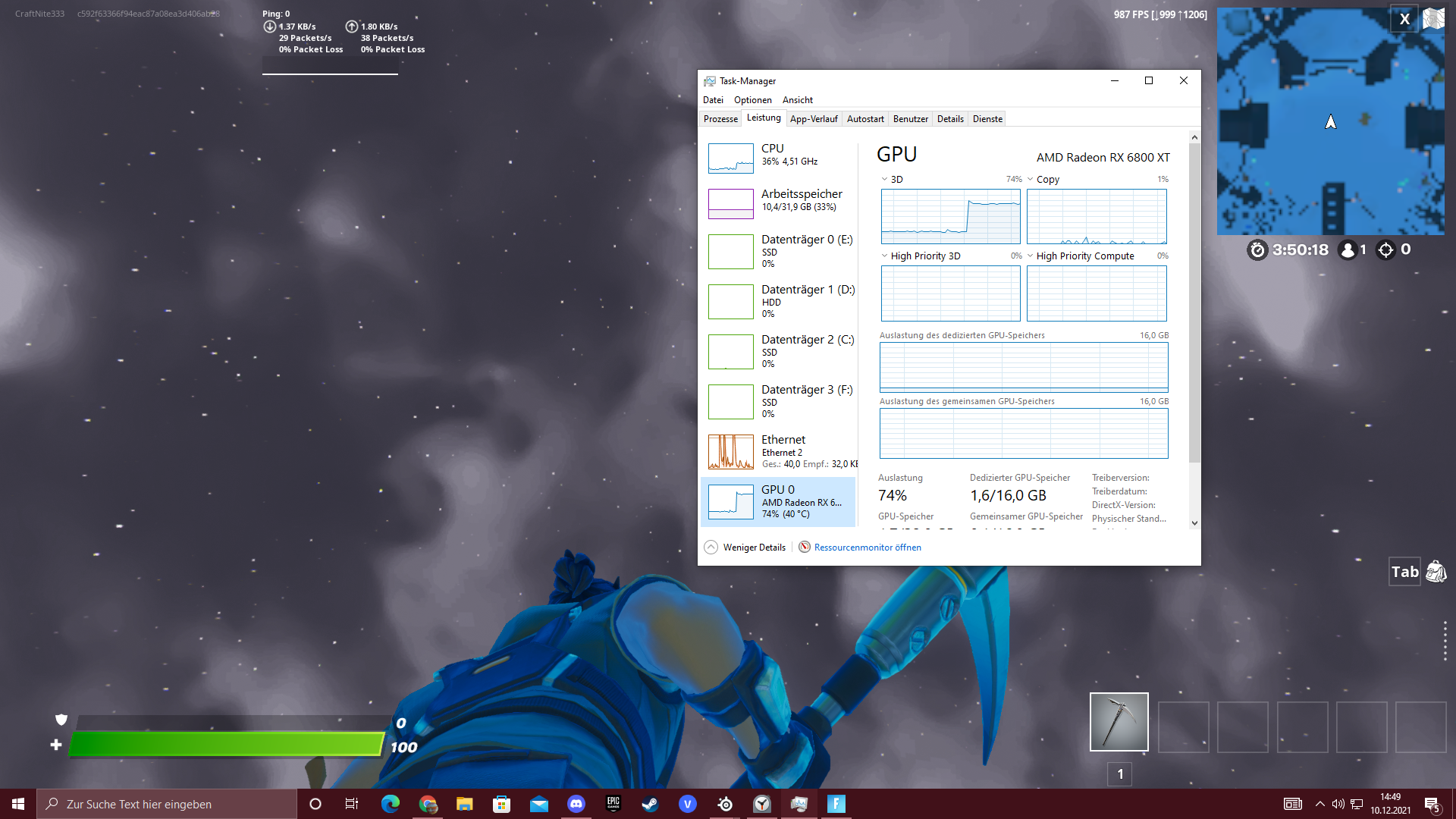Open Steam taskbar icon
Image resolution: width=1456 pixels, height=819 pixels.
point(650,804)
